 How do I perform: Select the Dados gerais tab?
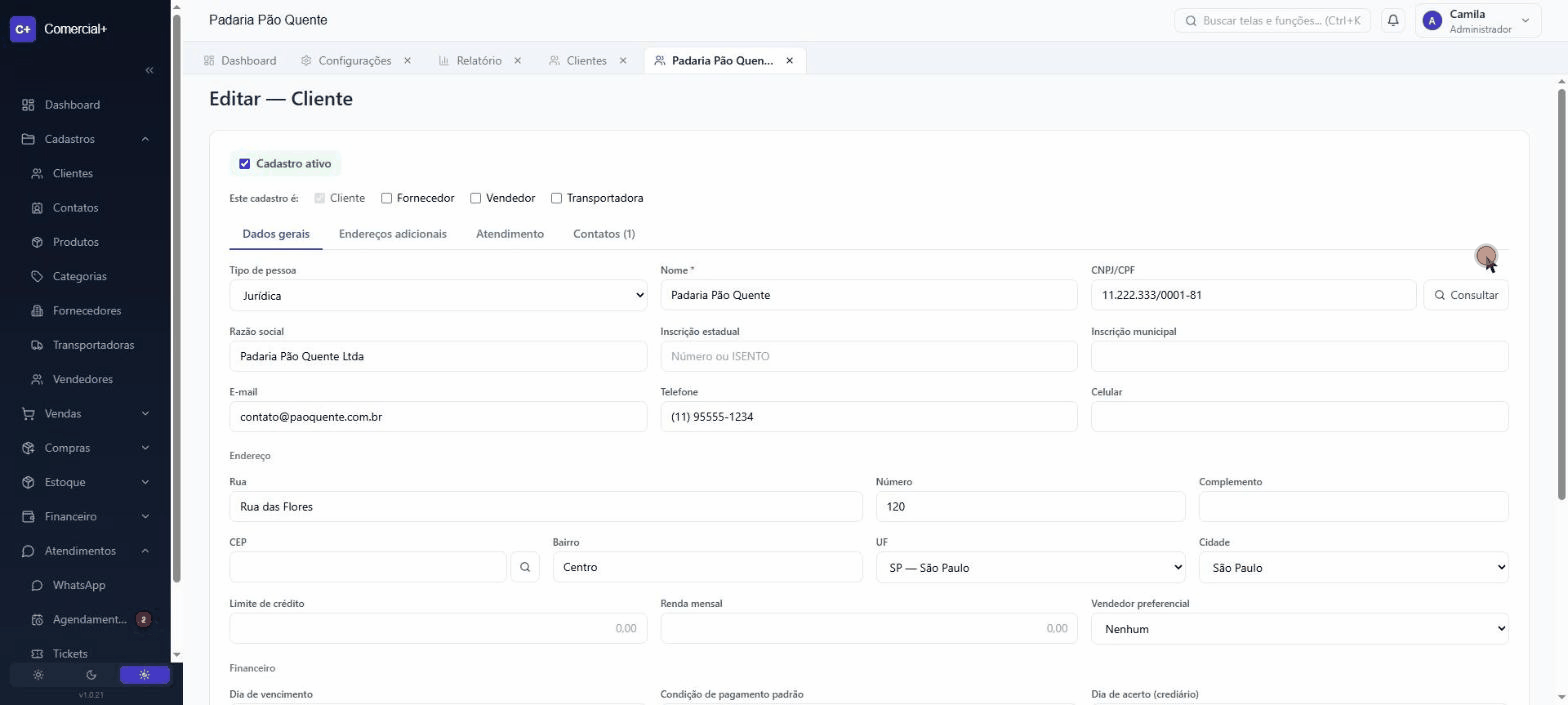coord(276,234)
